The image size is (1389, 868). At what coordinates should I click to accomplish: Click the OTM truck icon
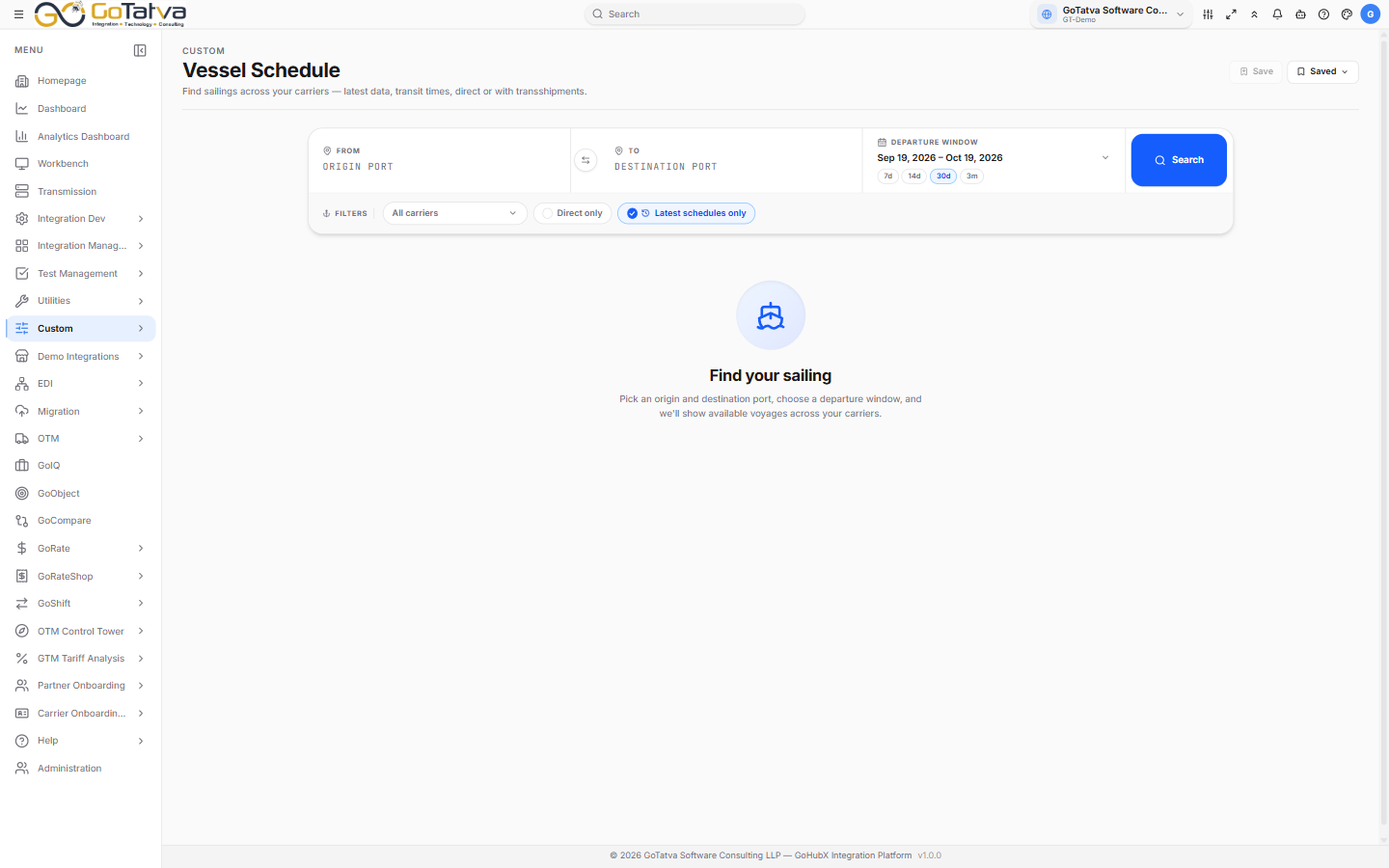[x=22, y=439]
